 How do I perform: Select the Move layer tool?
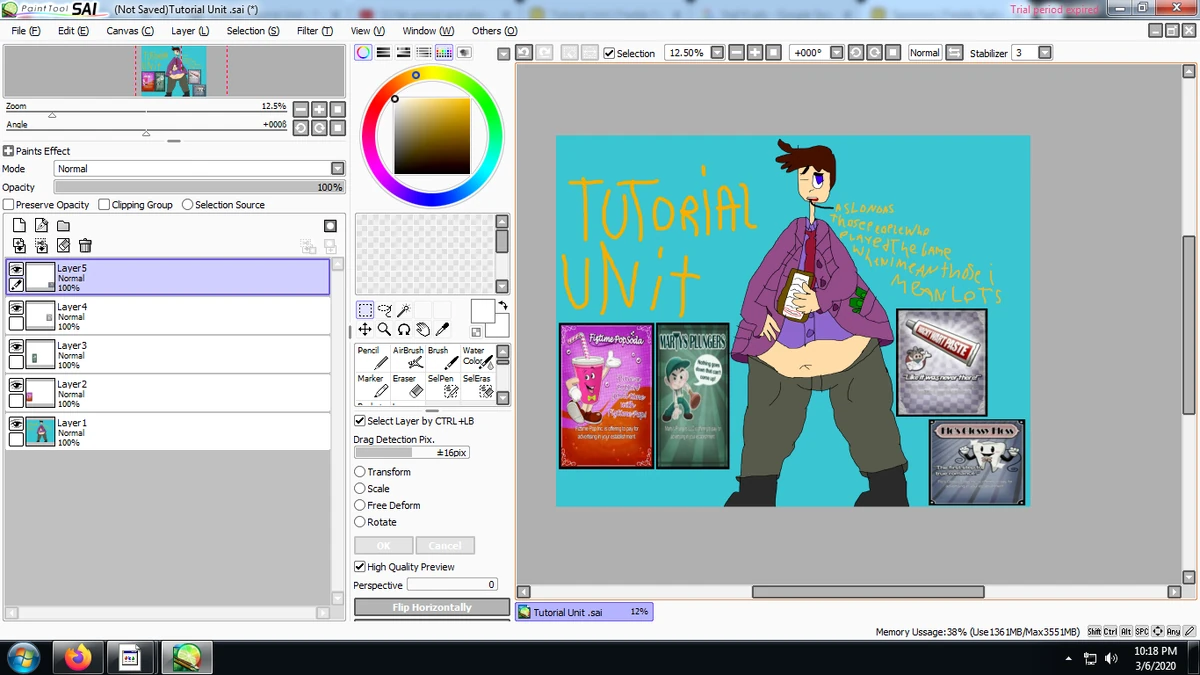(x=365, y=329)
